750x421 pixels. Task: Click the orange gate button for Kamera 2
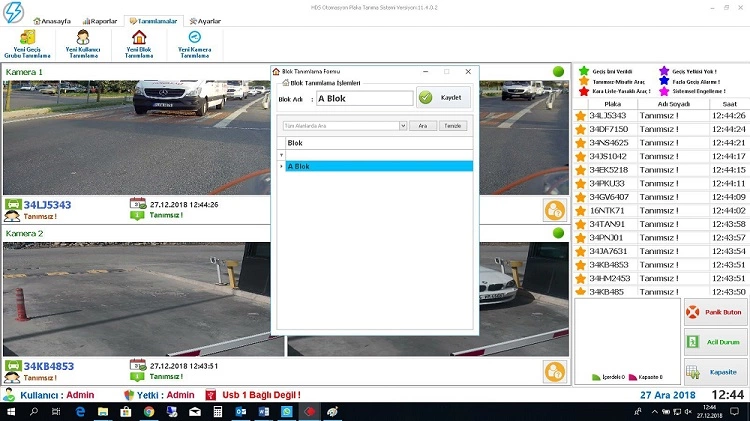click(554, 371)
